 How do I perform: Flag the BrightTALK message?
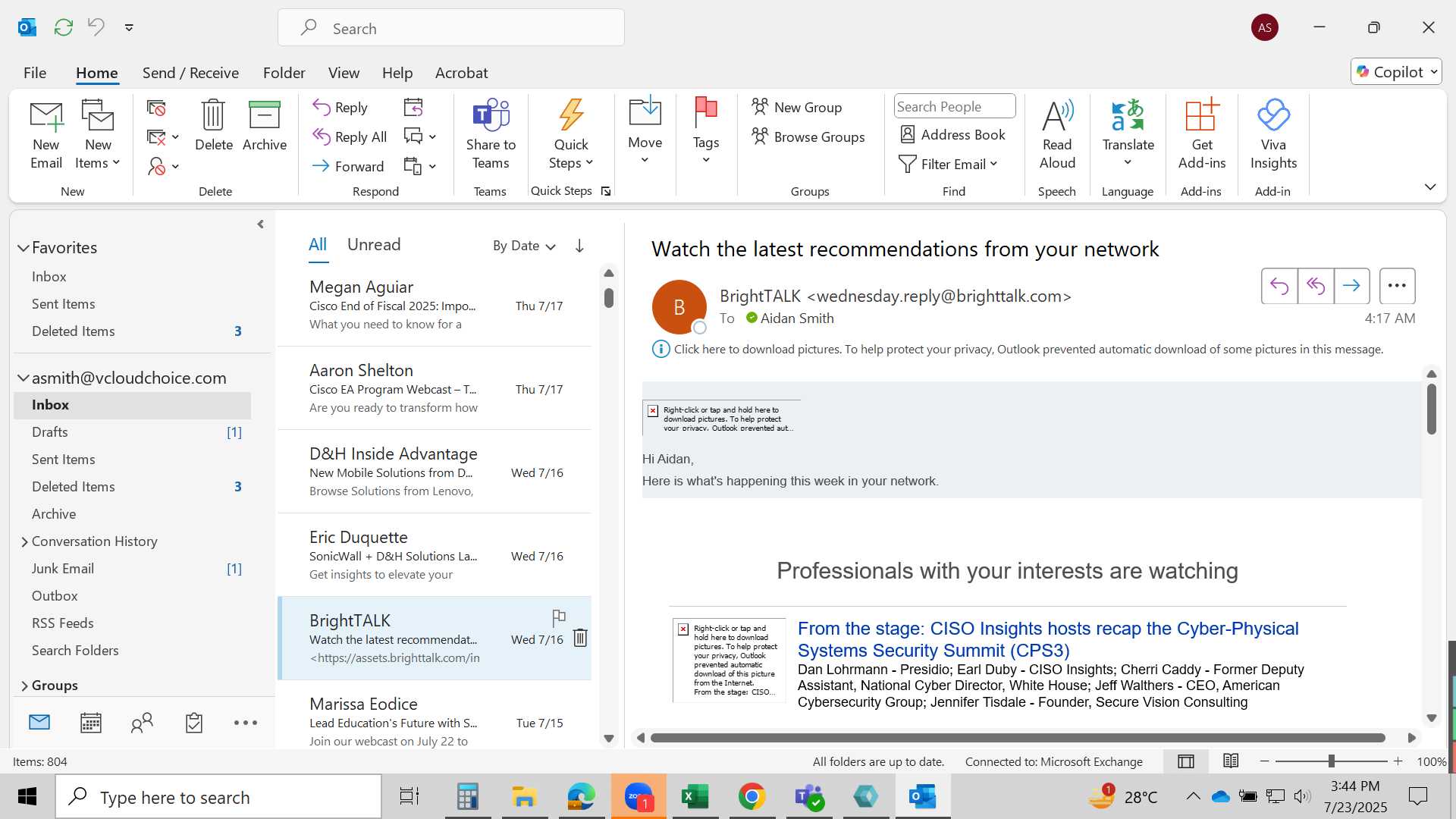pos(559,617)
